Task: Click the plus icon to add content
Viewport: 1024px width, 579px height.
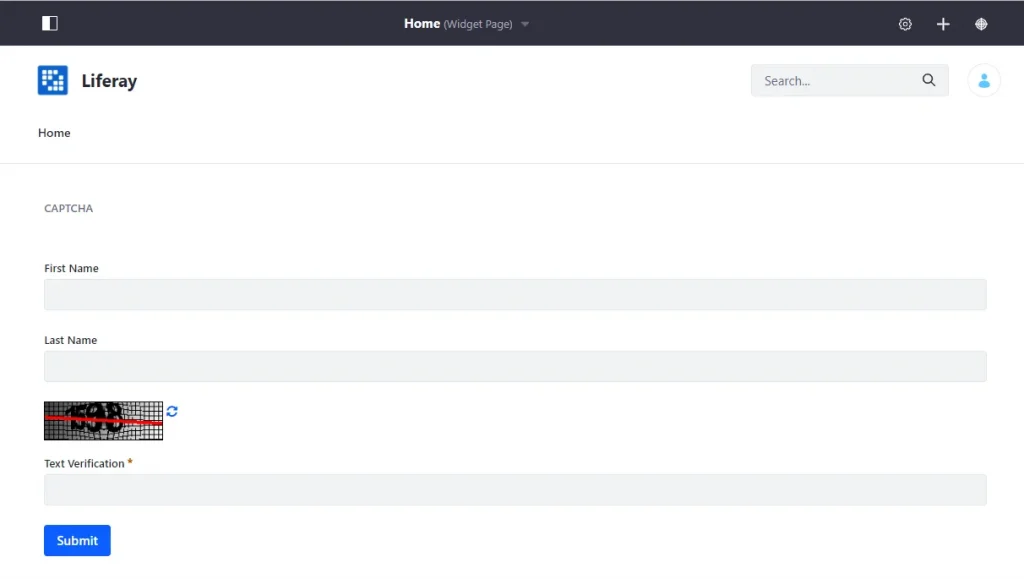Action: click(943, 23)
